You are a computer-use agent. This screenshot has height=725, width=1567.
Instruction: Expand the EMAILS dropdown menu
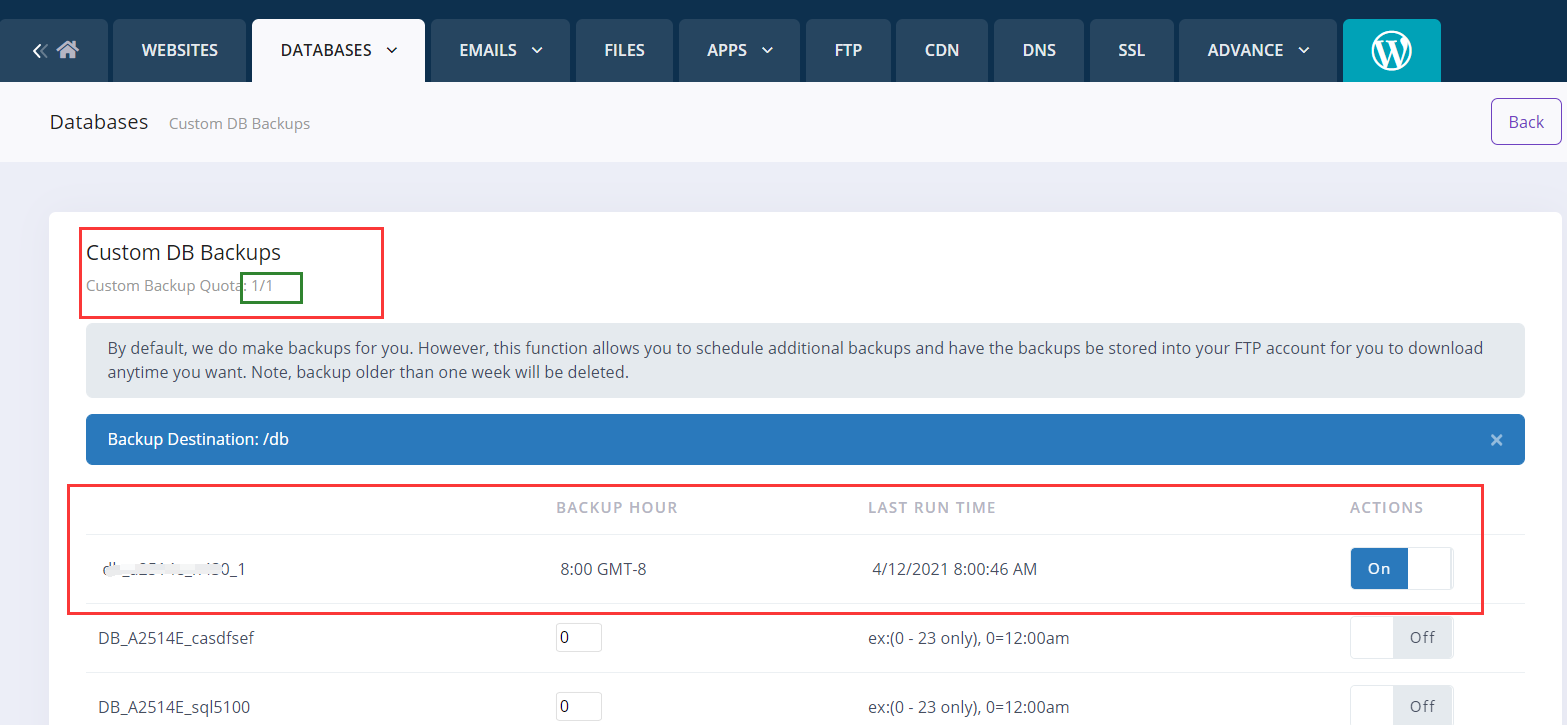(500, 50)
